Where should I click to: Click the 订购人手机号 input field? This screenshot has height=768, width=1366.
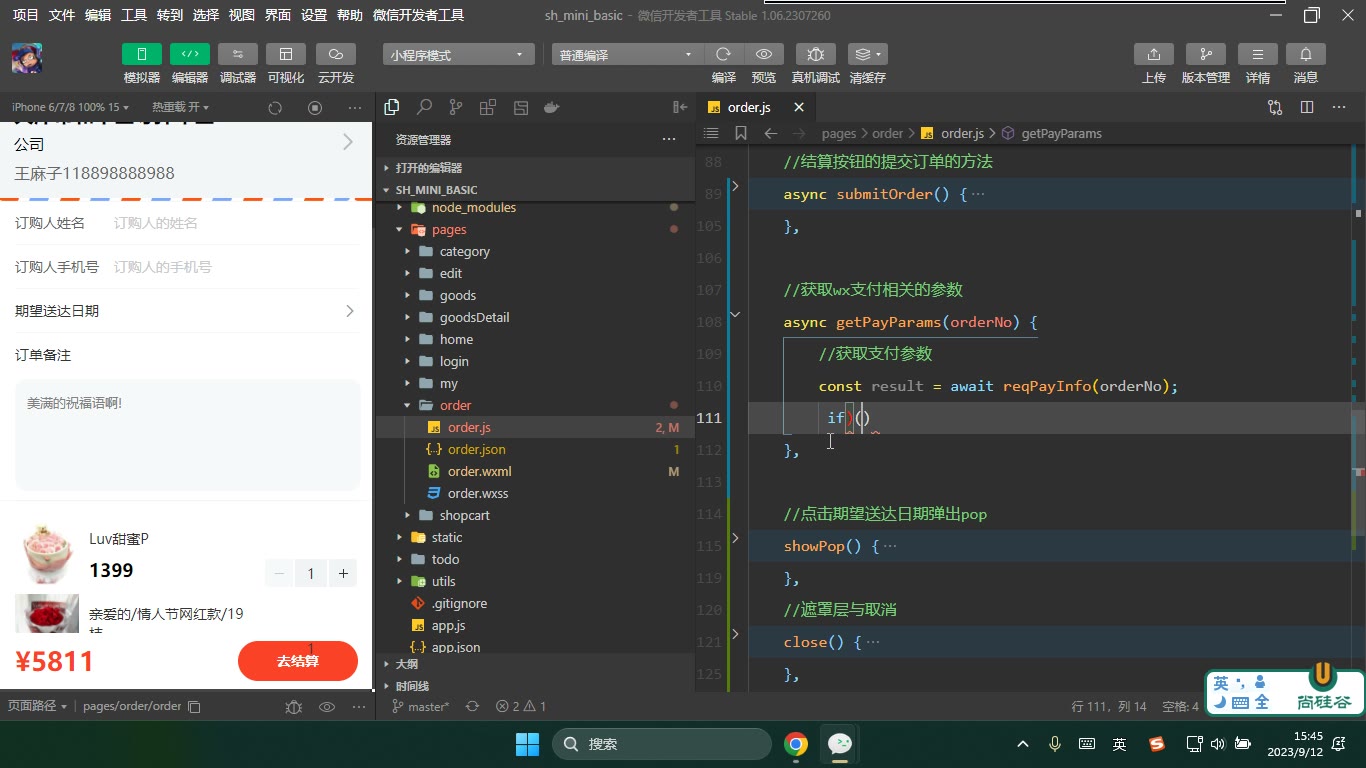[x=234, y=267]
